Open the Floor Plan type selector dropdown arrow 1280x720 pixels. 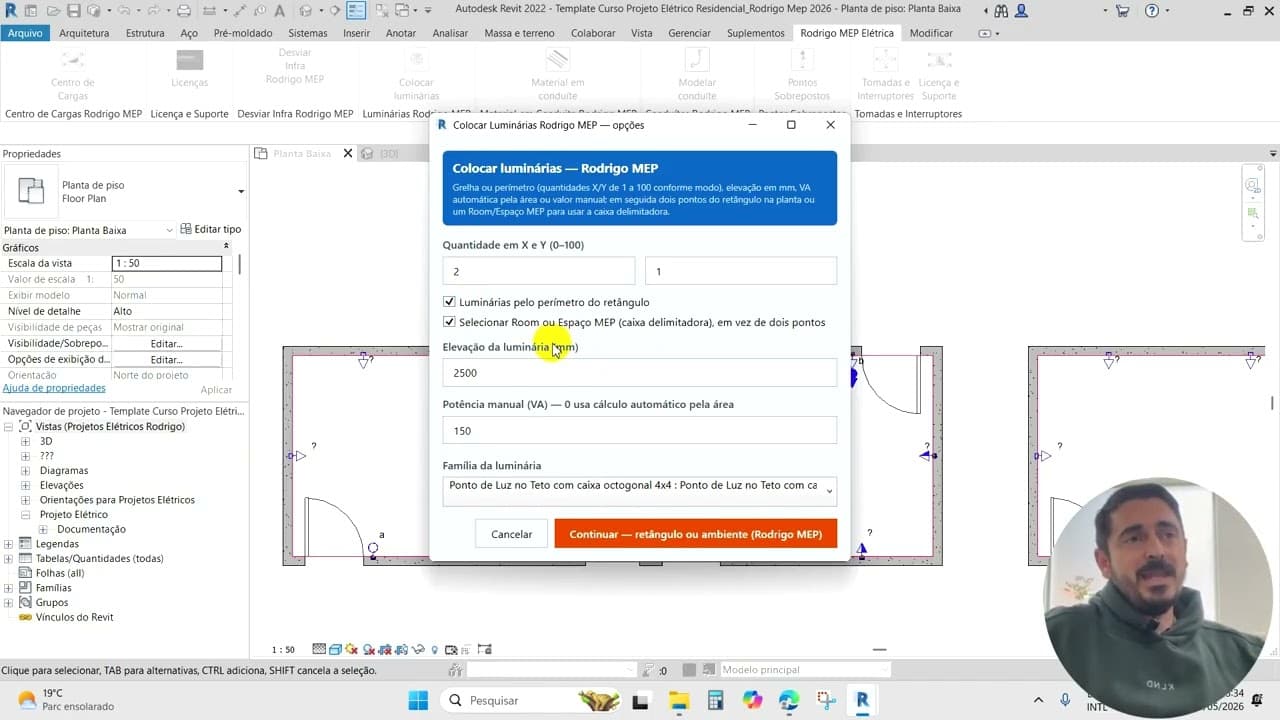[x=241, y=191]
